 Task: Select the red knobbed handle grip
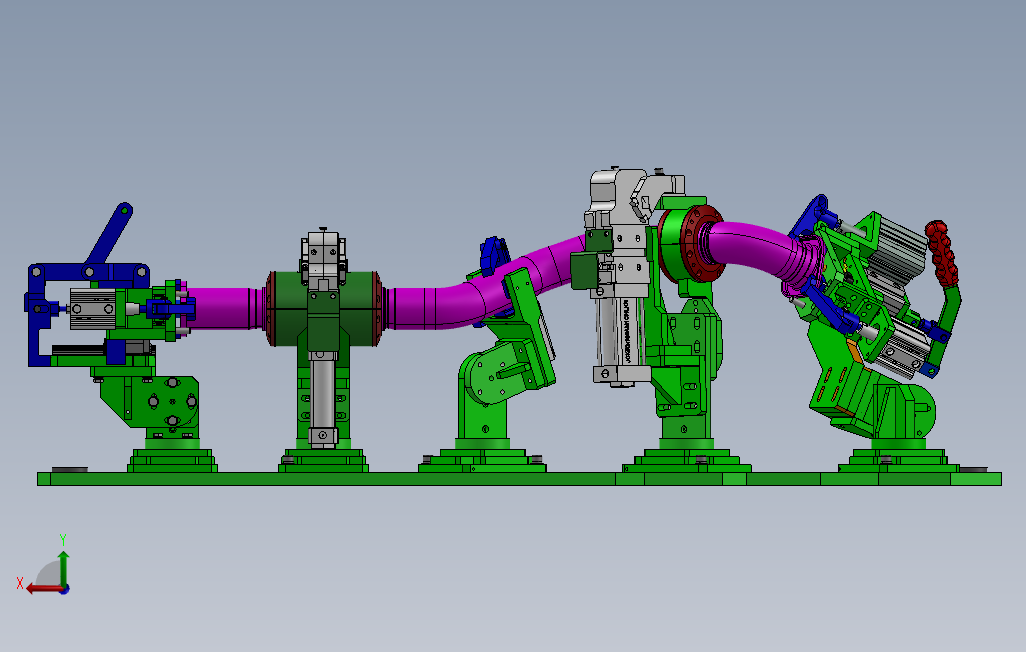click(942, 254)
